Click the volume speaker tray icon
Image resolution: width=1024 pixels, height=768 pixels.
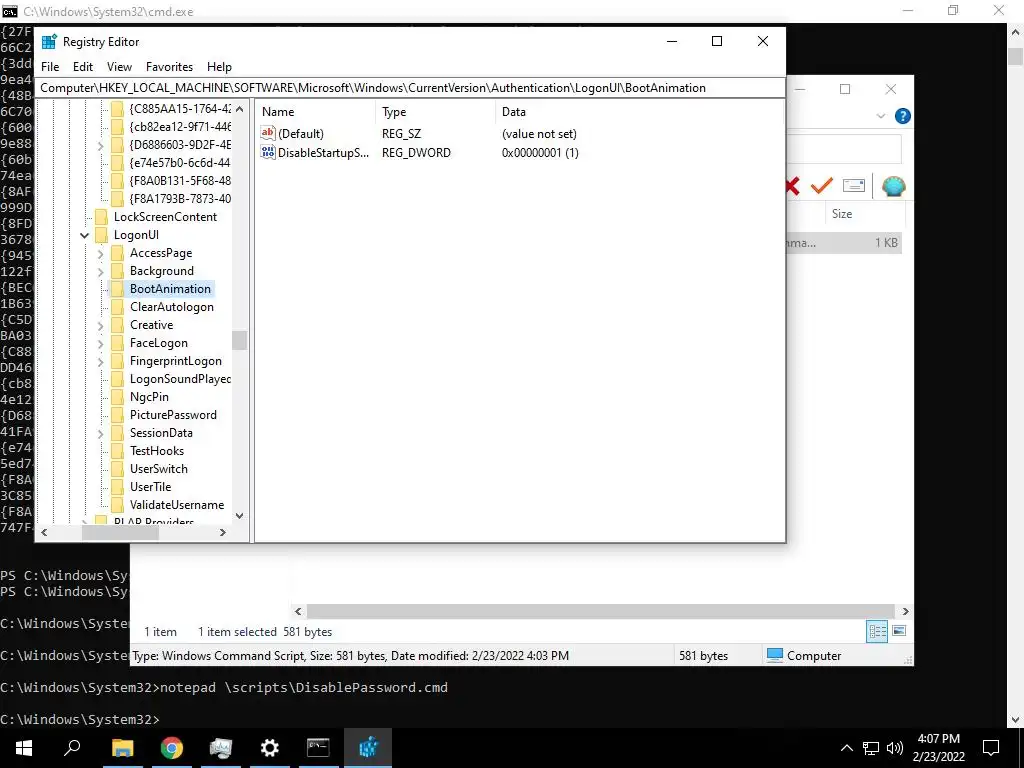895,748
